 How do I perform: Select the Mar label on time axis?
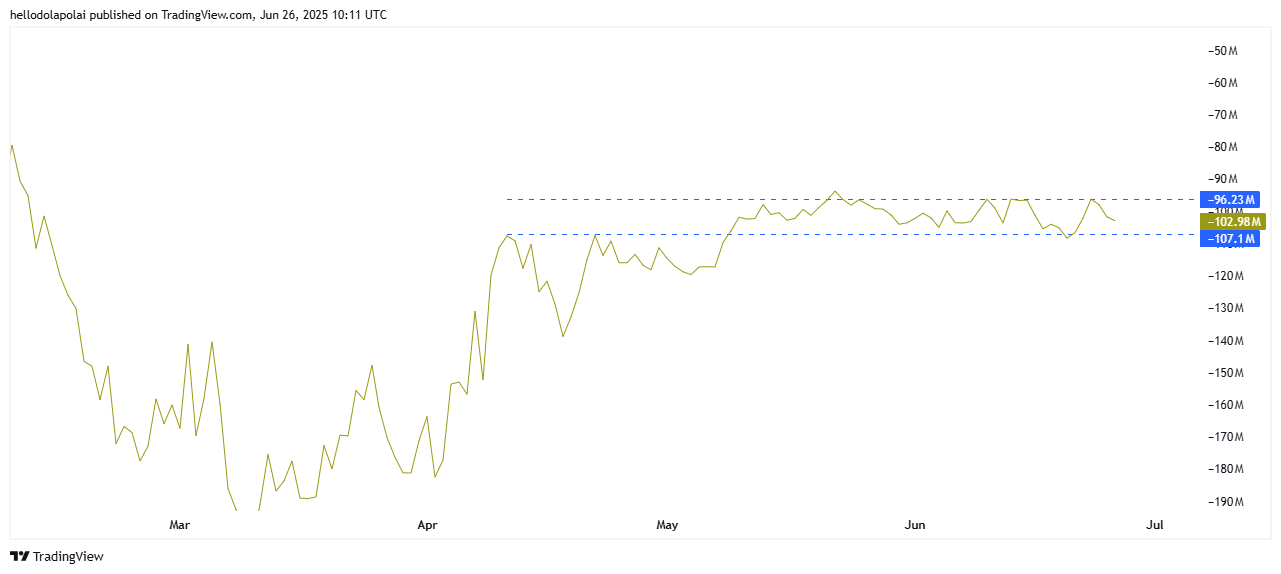coord(180,524)
